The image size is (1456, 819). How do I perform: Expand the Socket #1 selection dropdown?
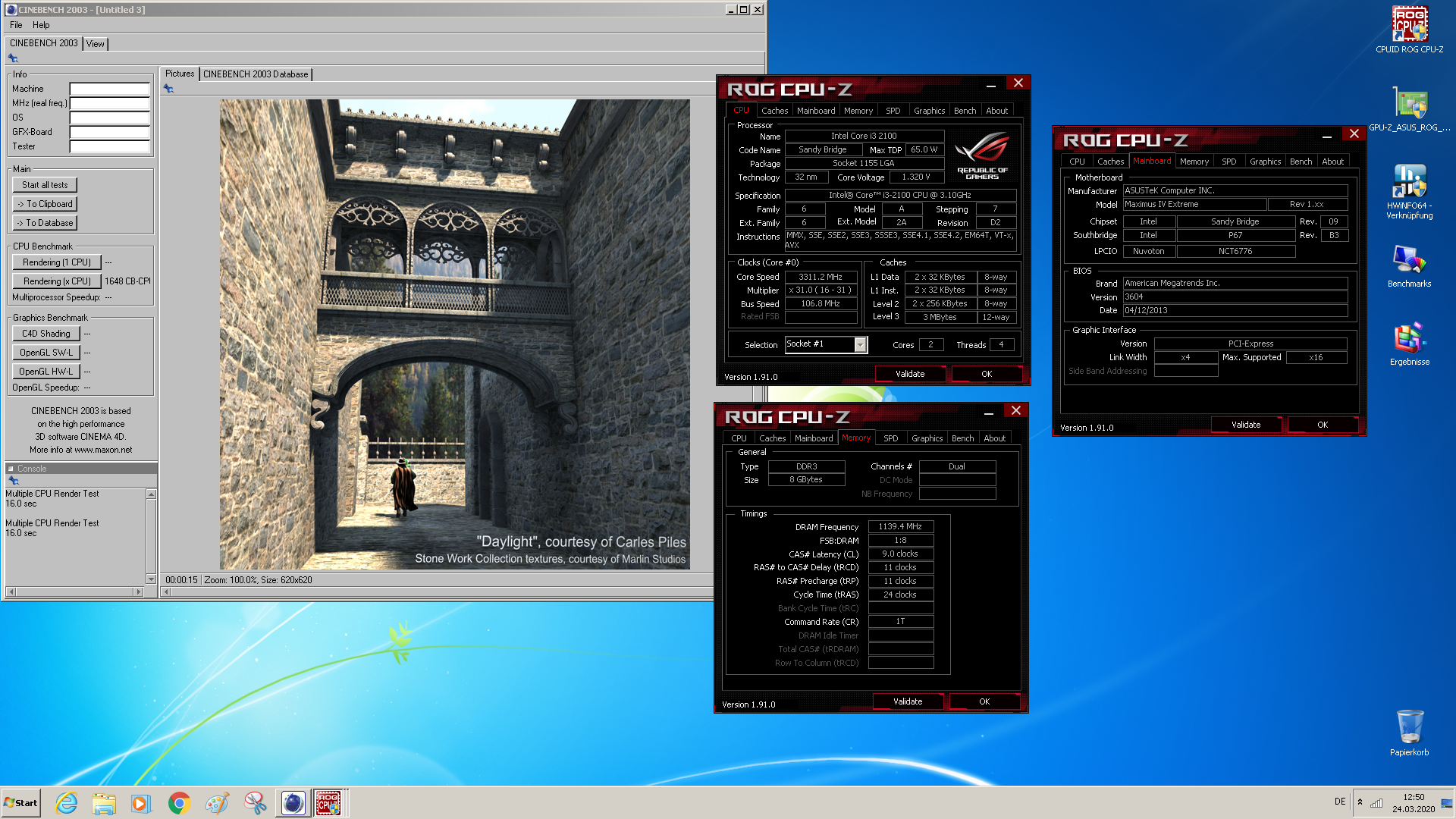point(860,345)
